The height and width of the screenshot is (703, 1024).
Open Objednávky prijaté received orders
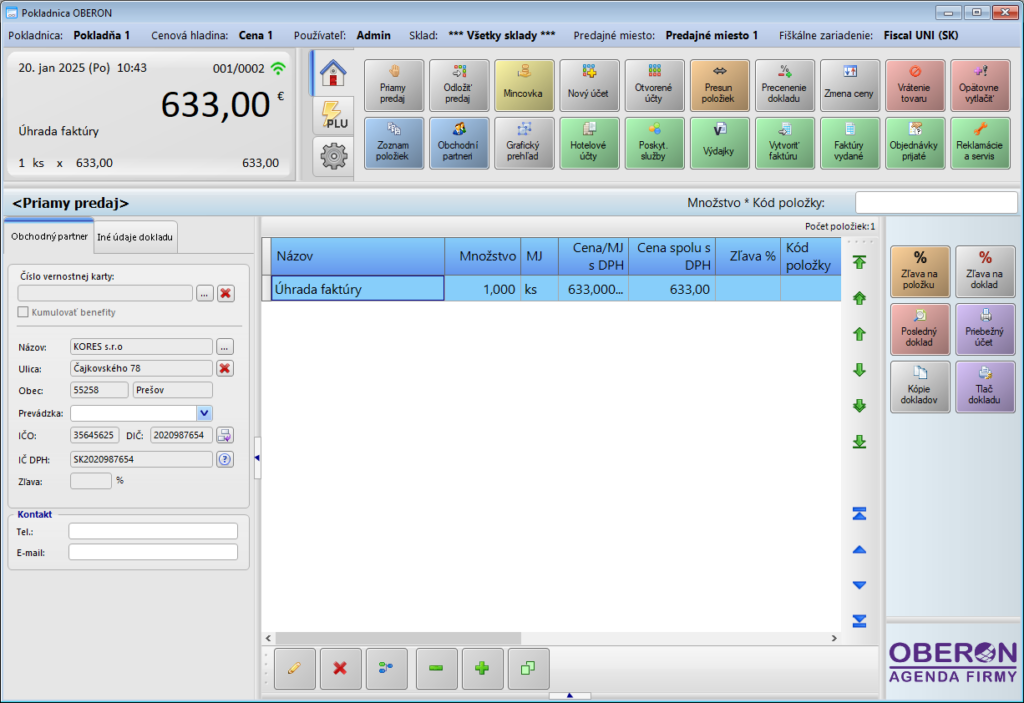(915, 143)
